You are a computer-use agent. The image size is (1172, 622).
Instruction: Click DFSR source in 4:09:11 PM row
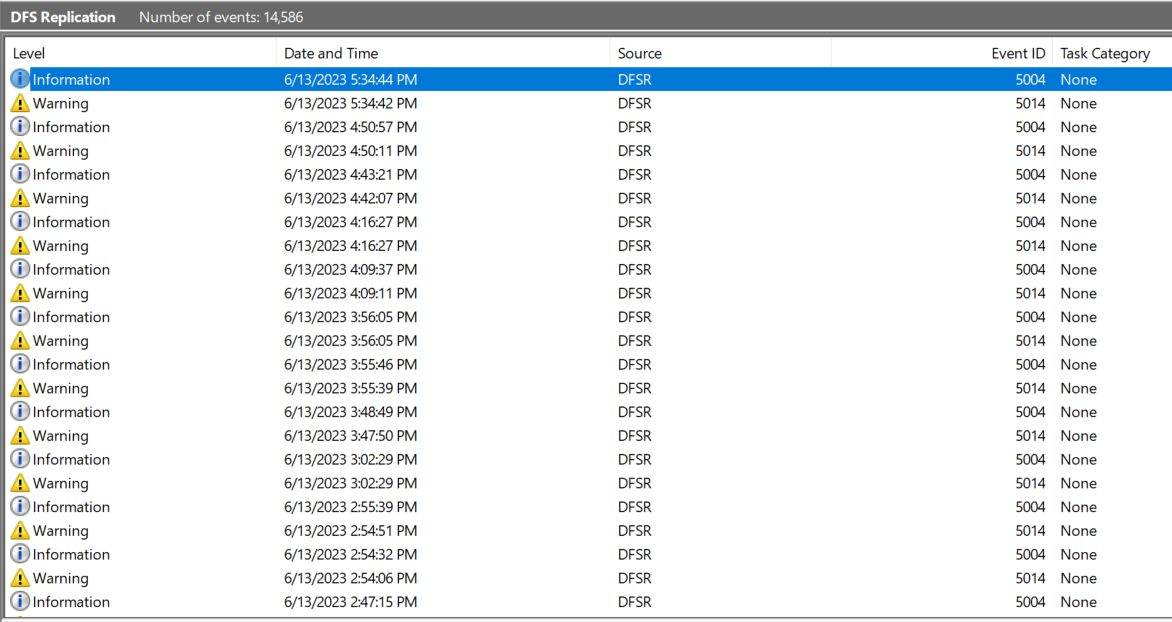[635, 293]
